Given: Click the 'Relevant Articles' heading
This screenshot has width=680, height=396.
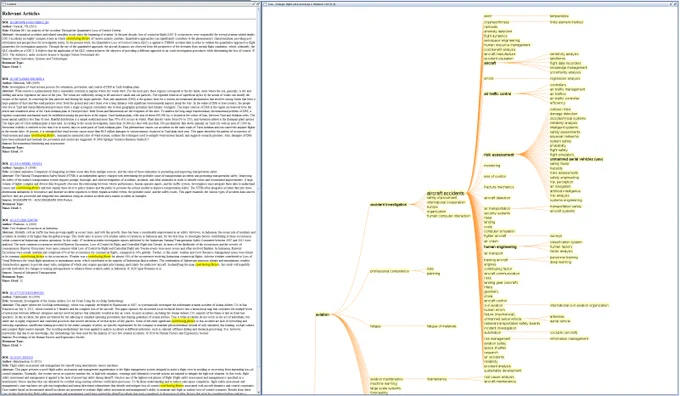Looking at the screenshot, I should click(20, 13).
